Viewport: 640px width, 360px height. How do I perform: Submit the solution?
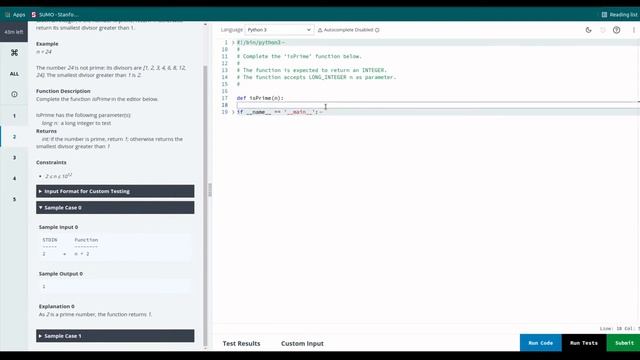point(624,343)
